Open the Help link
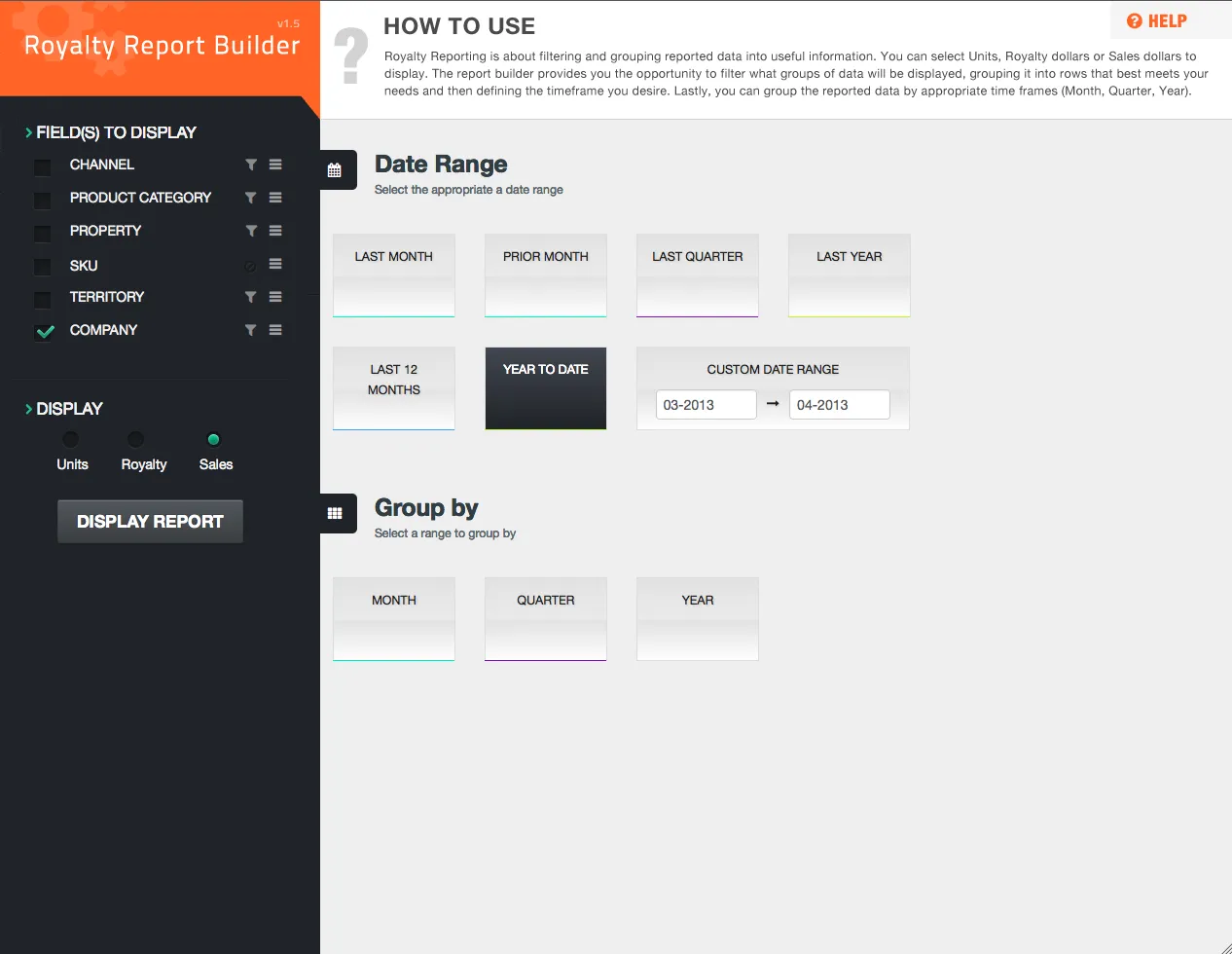 (1157, 21)
